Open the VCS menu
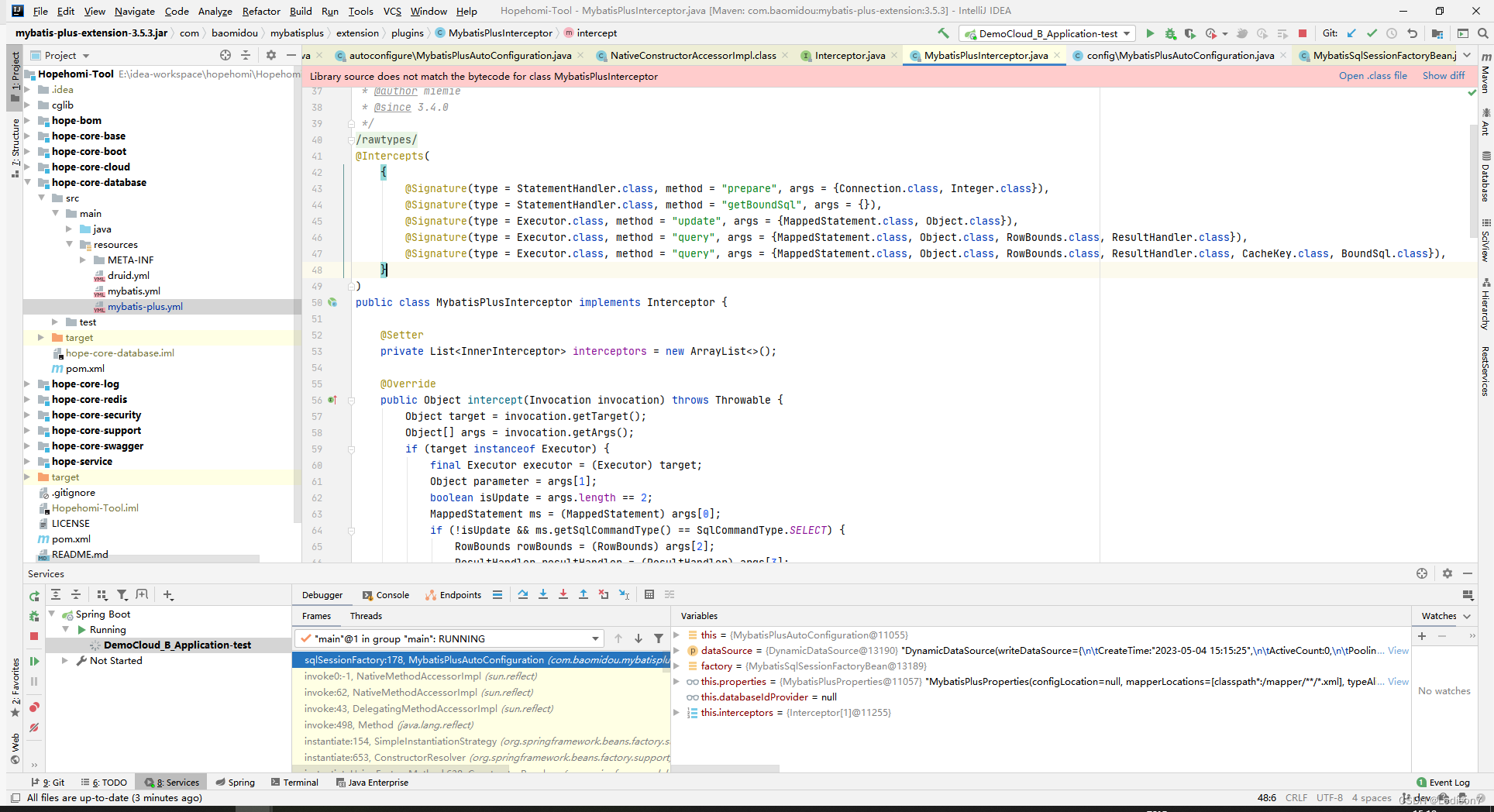Screen dimensions: 1494x812 click(392, 11)
